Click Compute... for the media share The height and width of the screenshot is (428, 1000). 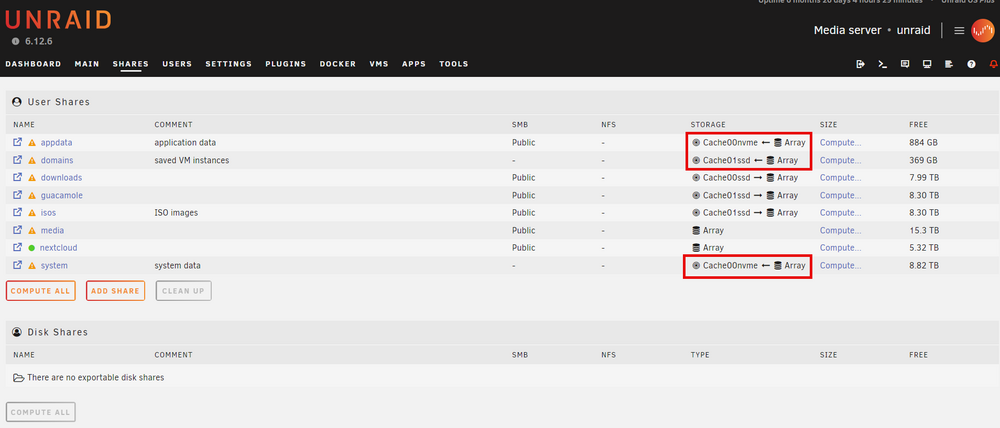[x=841, y=230]
